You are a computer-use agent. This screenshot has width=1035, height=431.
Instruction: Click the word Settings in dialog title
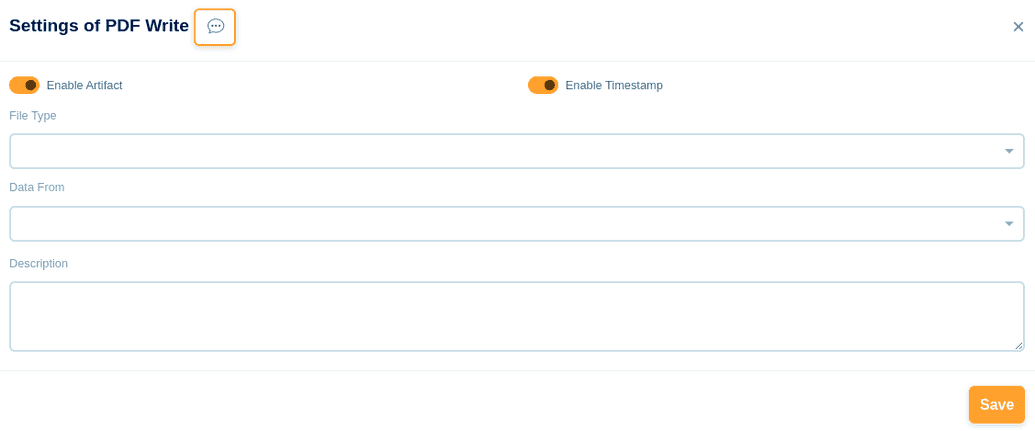click(x=44, y=26)
